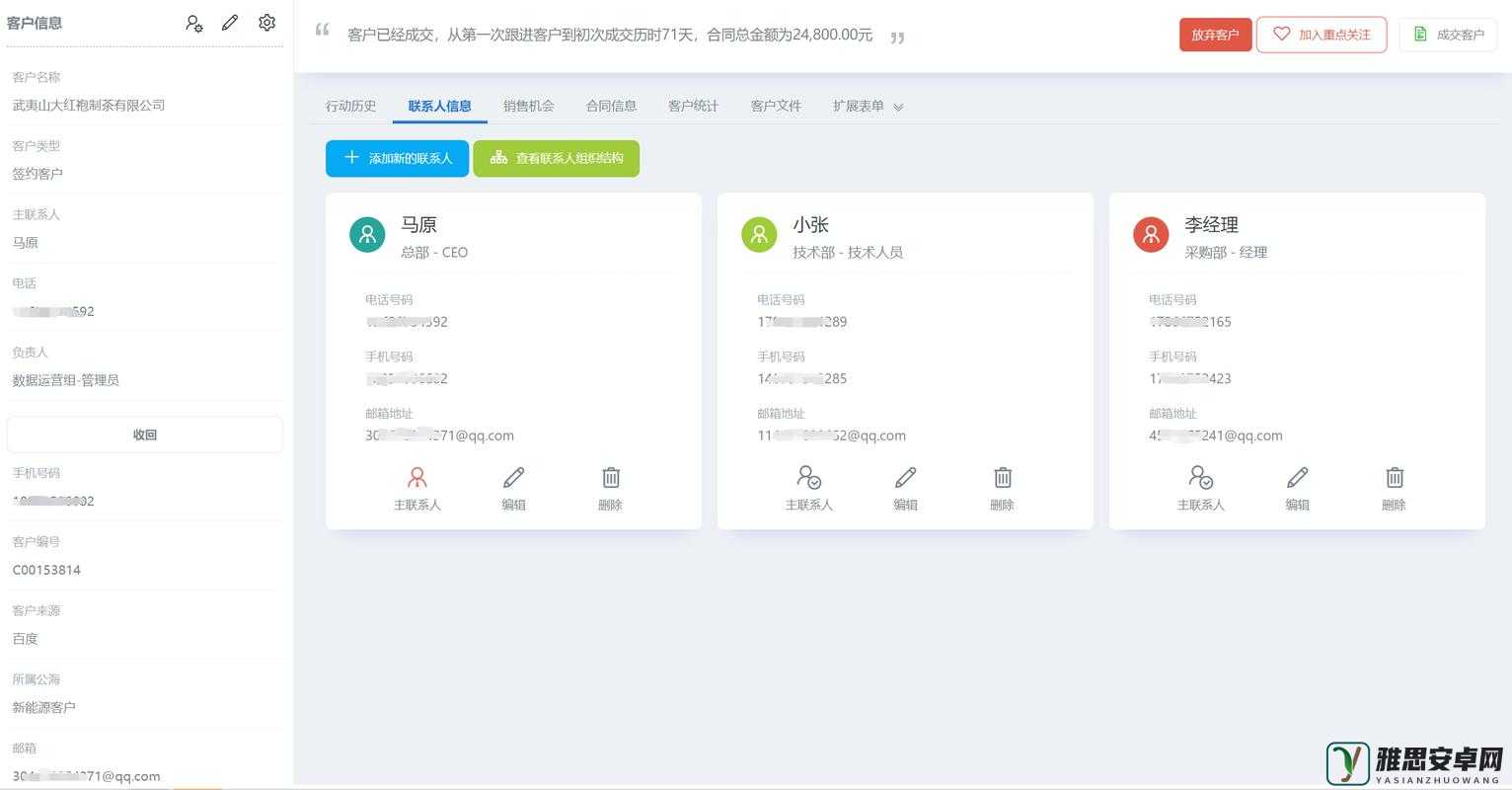1512x790 pixels.
Task: Click the 新能源客户 public pool value
Action: tap(44, 707)
